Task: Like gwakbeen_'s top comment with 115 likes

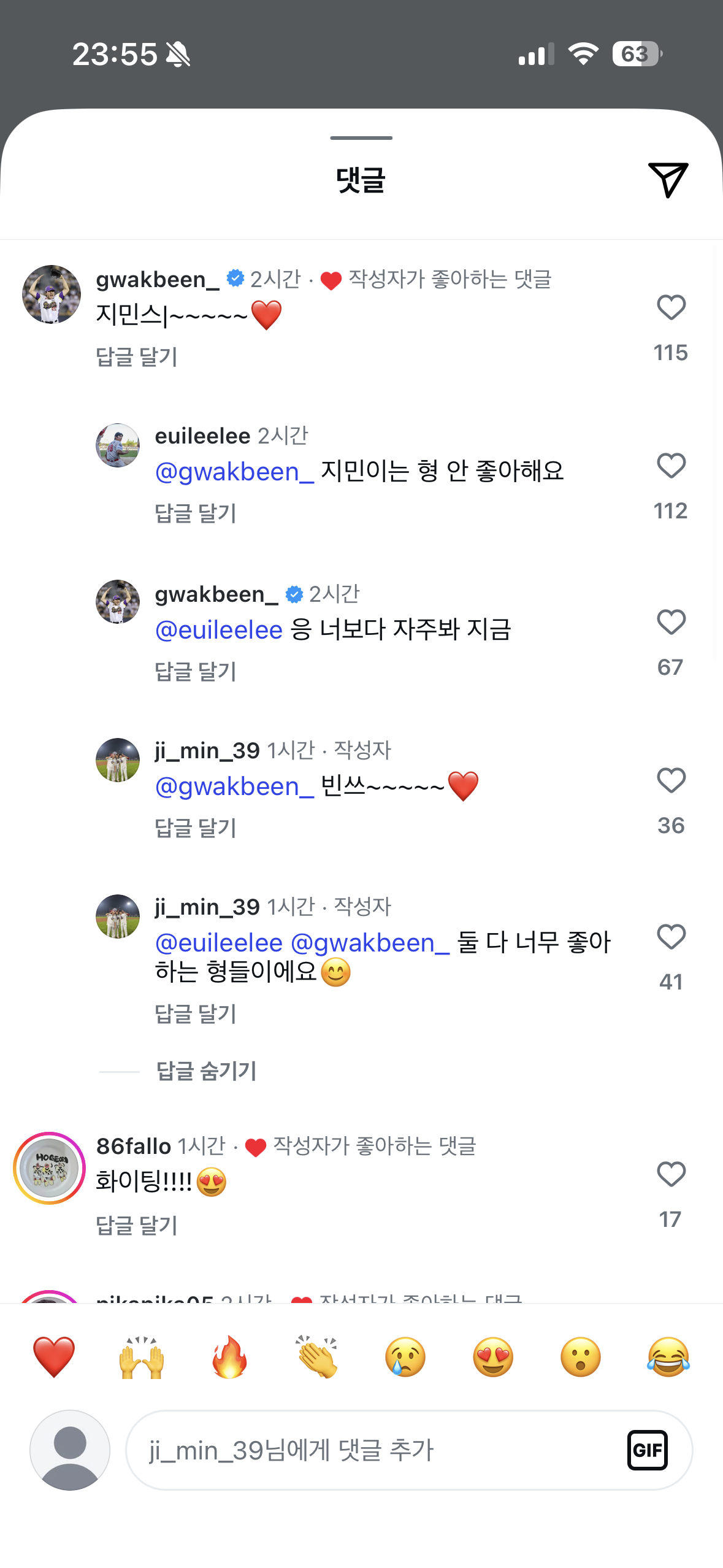Action: point(671,308)
